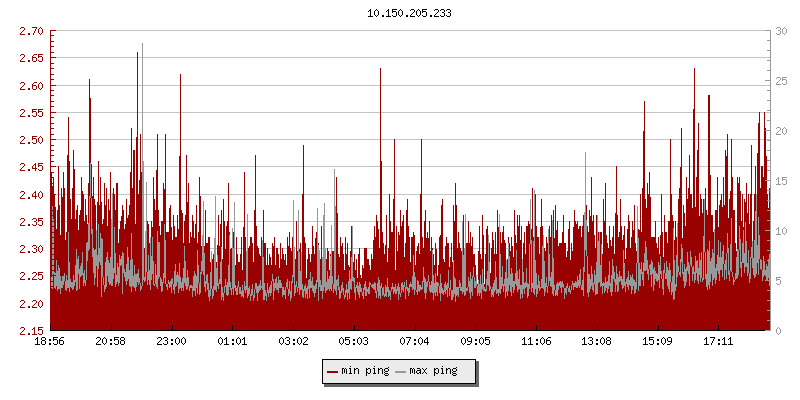This screenshot has width=800, height=400.
Task: Select the min ping legend label
Action: pyautogui.click(x=365, y=371)
